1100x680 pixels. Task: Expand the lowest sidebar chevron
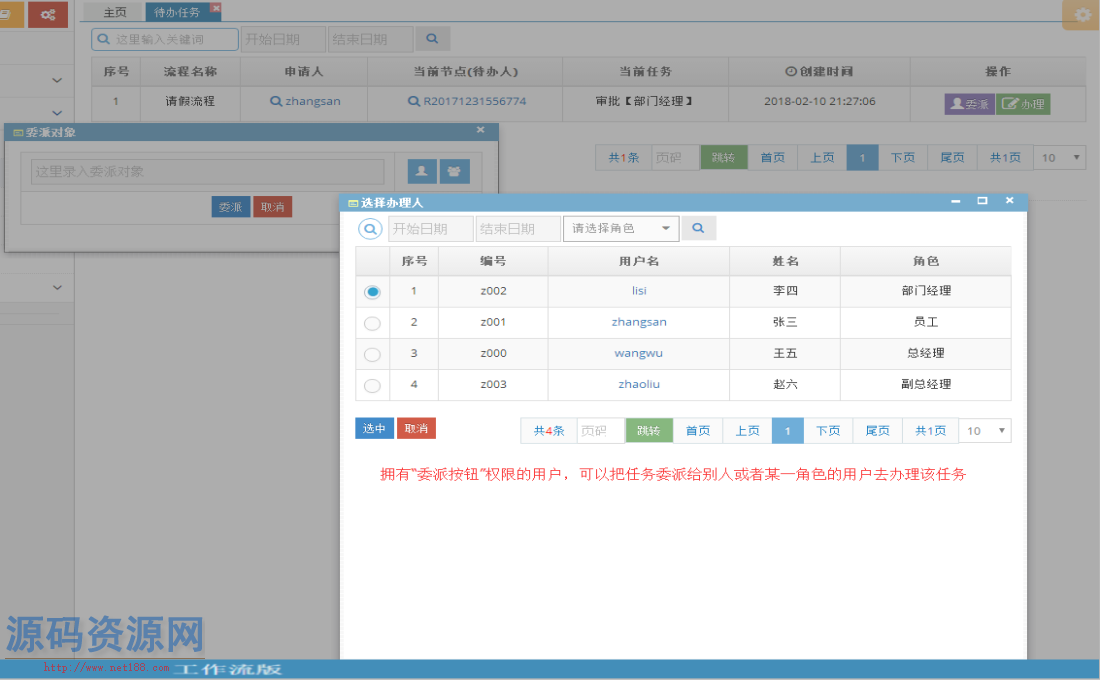tap(58, 287)
